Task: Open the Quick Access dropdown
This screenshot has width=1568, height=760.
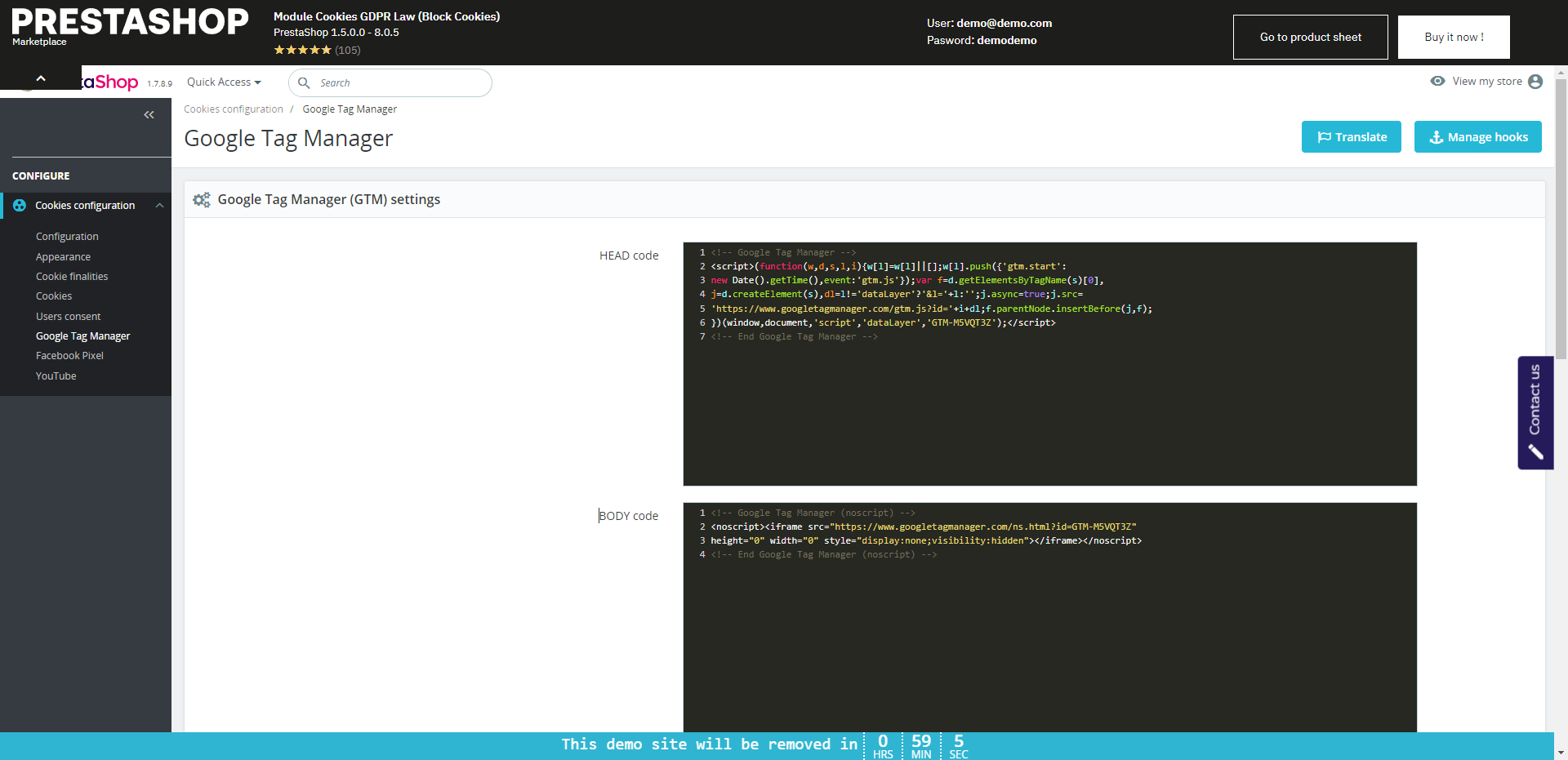Action: point(224,82)
